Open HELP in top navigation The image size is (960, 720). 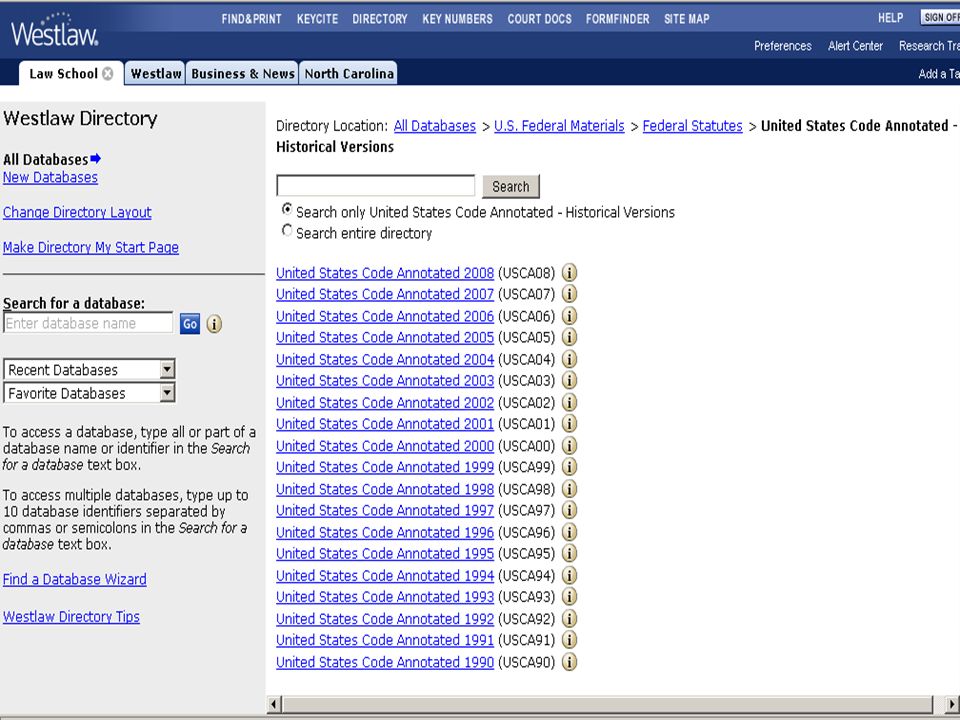tap(890, 18)
